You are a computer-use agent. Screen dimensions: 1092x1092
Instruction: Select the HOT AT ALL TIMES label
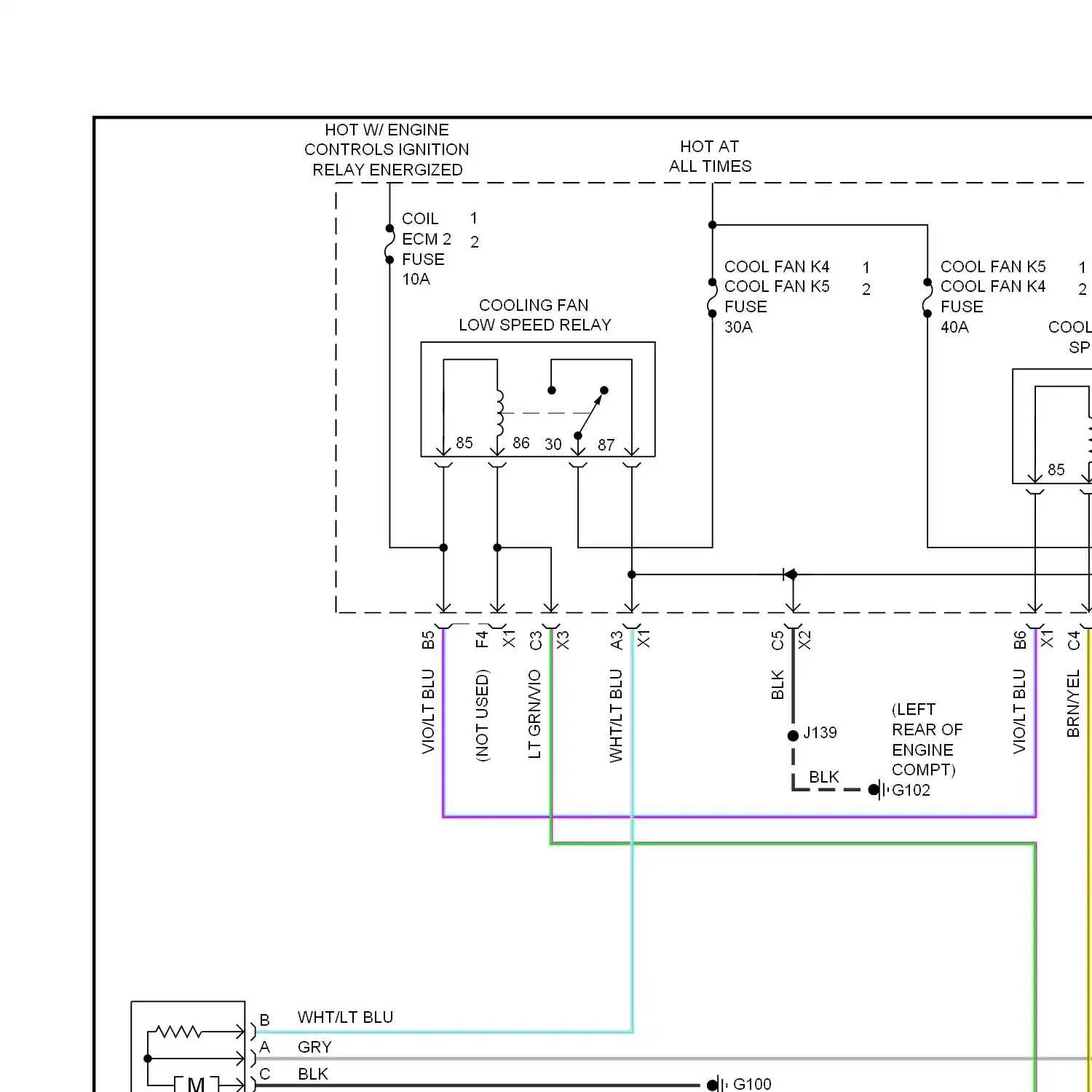tap(710, 157)
